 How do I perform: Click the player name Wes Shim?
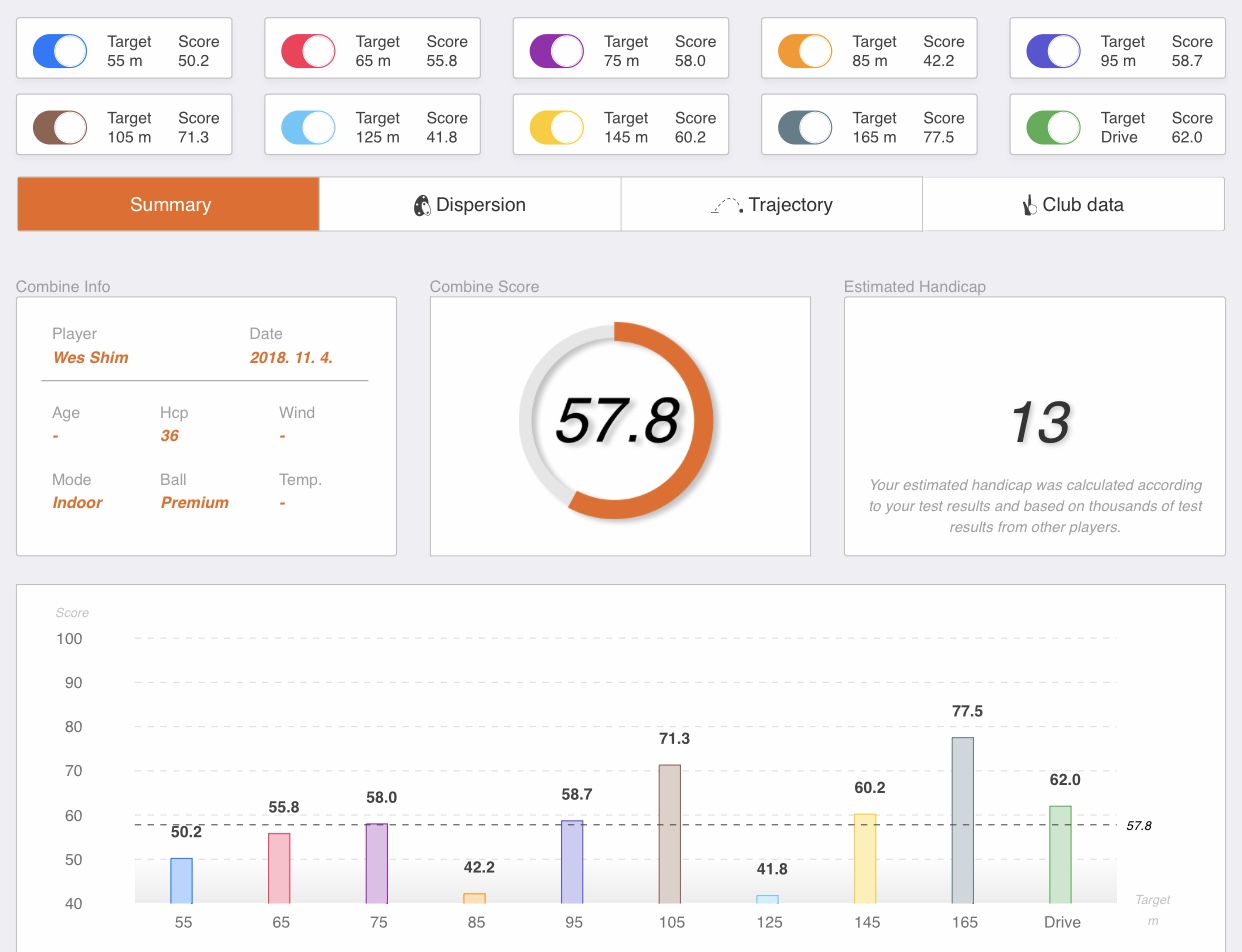(x=90, y=358)
